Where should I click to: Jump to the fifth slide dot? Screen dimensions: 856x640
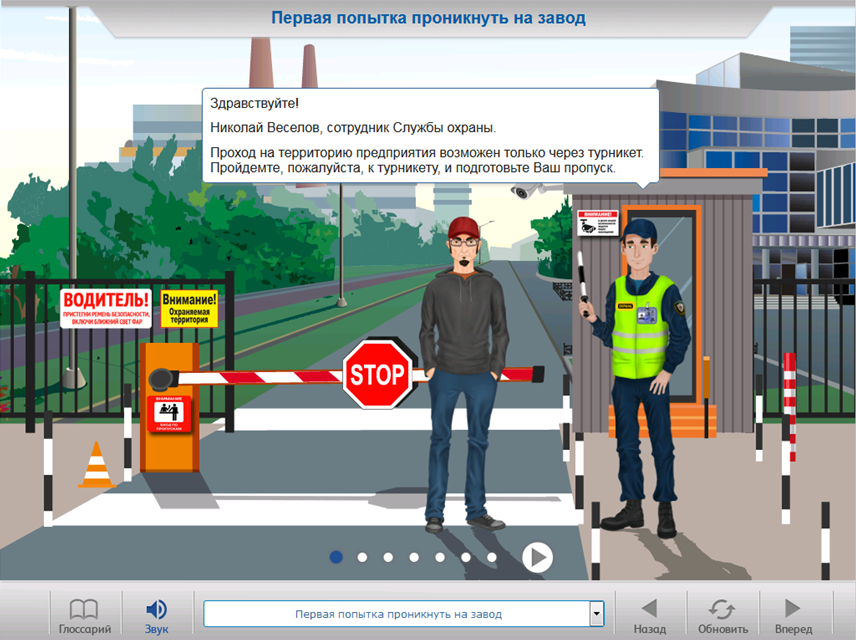440,558
